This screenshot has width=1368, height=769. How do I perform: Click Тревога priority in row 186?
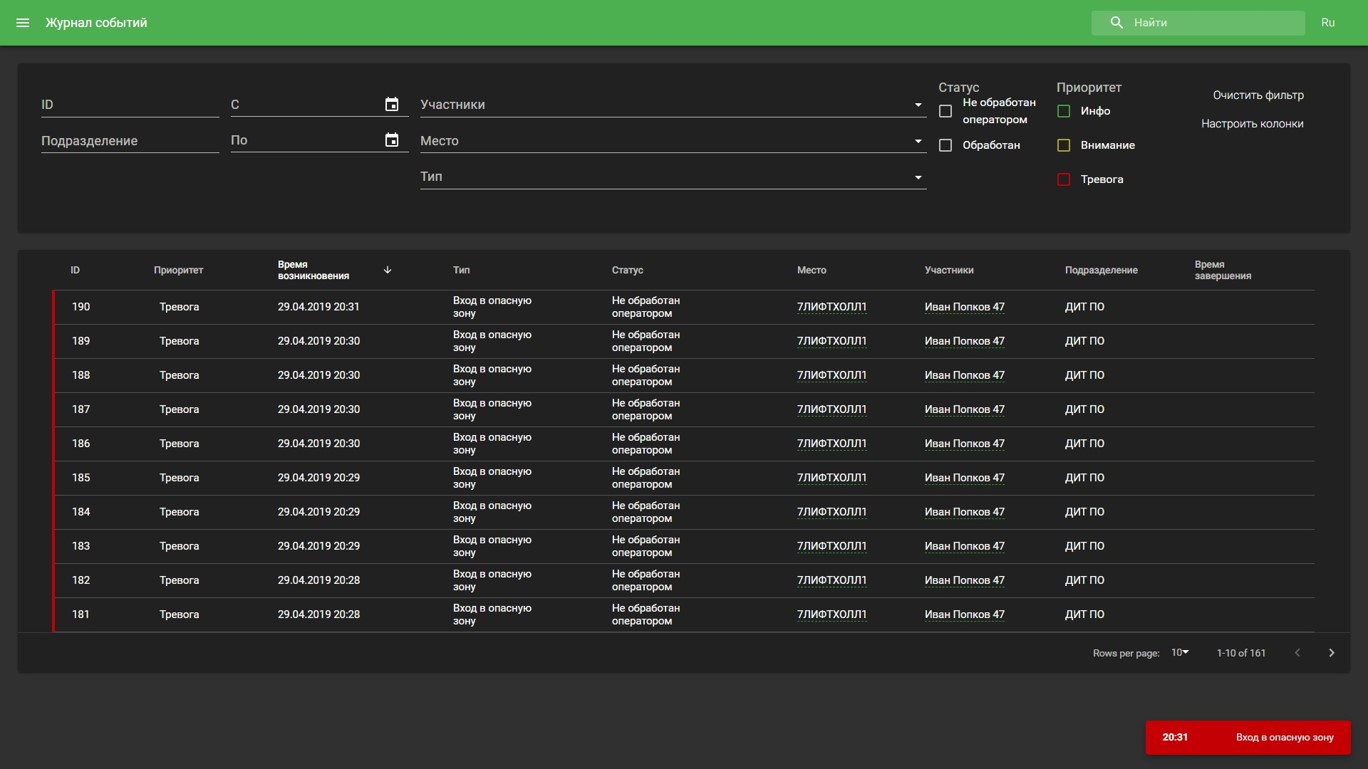point(179,443)
